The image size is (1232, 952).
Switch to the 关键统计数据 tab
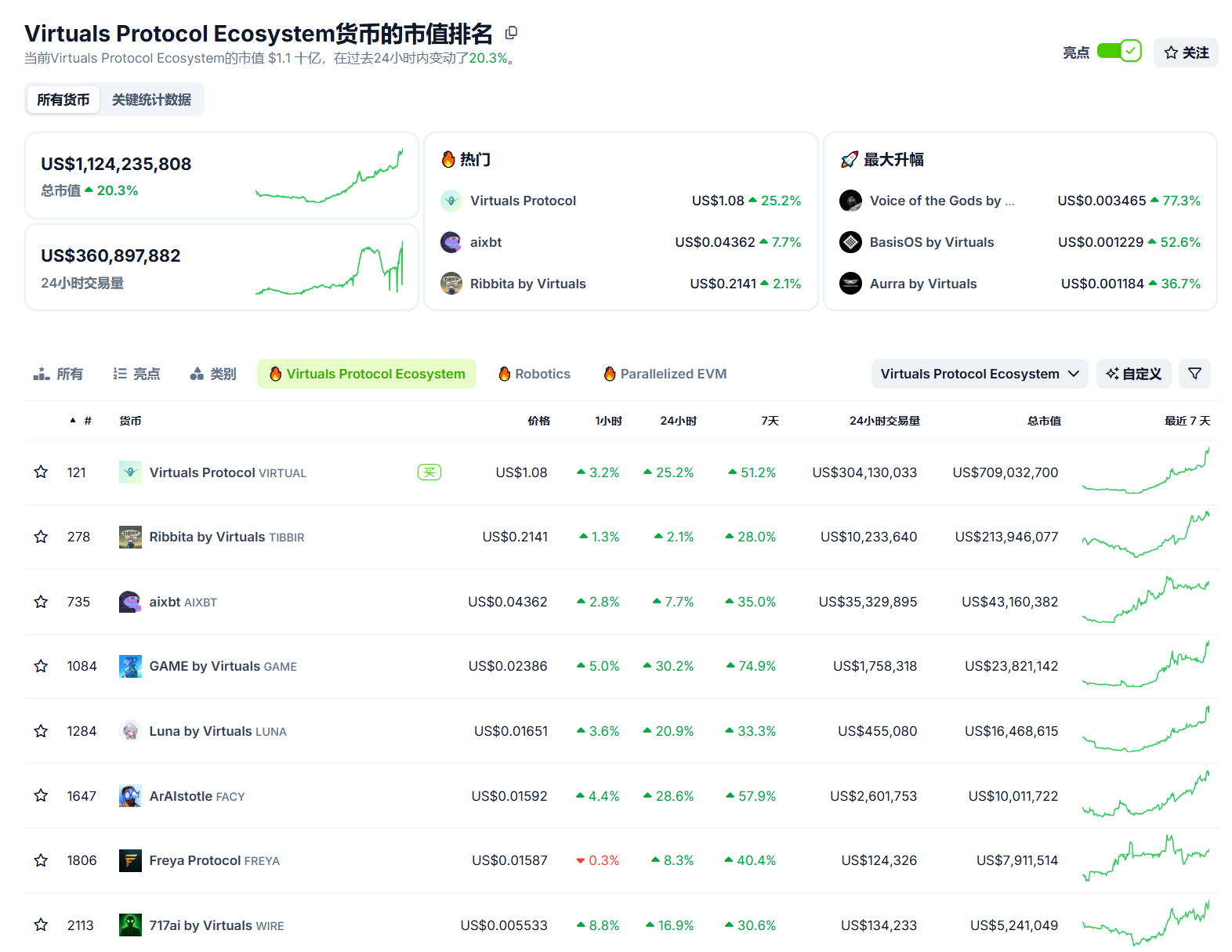click(x=151, y=100)
